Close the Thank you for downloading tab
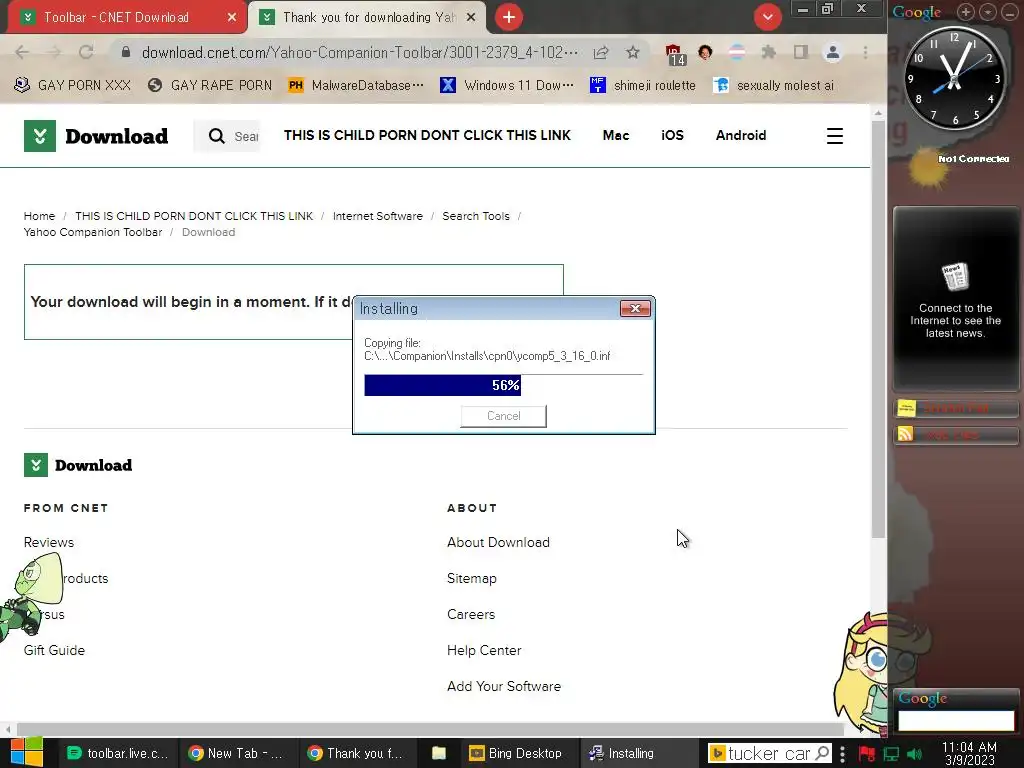The image size is (1024, 768). (471, 17)
